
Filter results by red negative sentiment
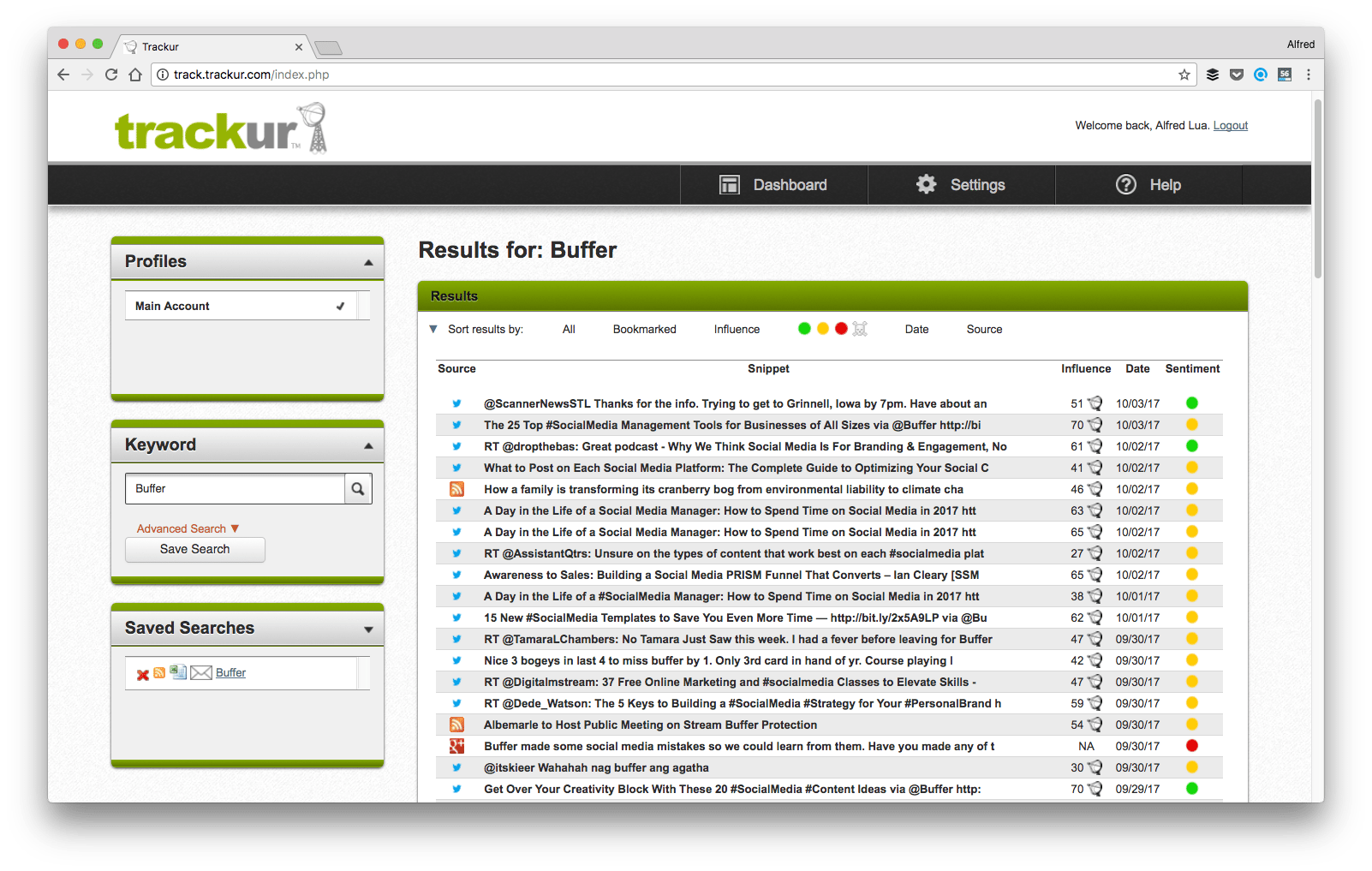tap(841, 328)
